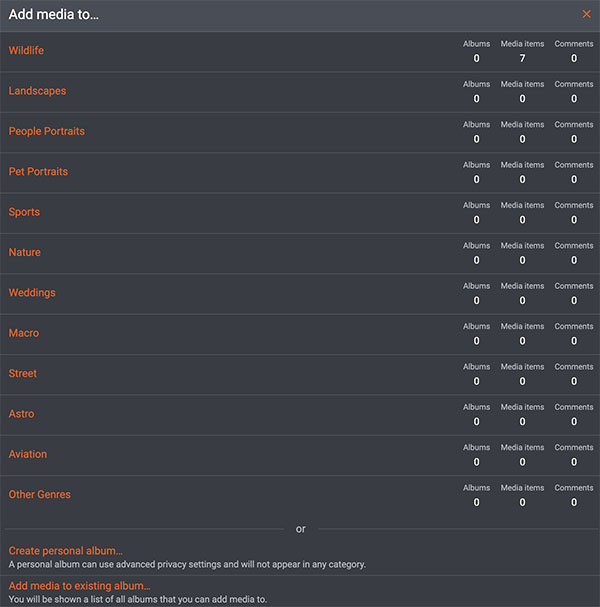Pick the Pet Portraits category

(38, 172)
